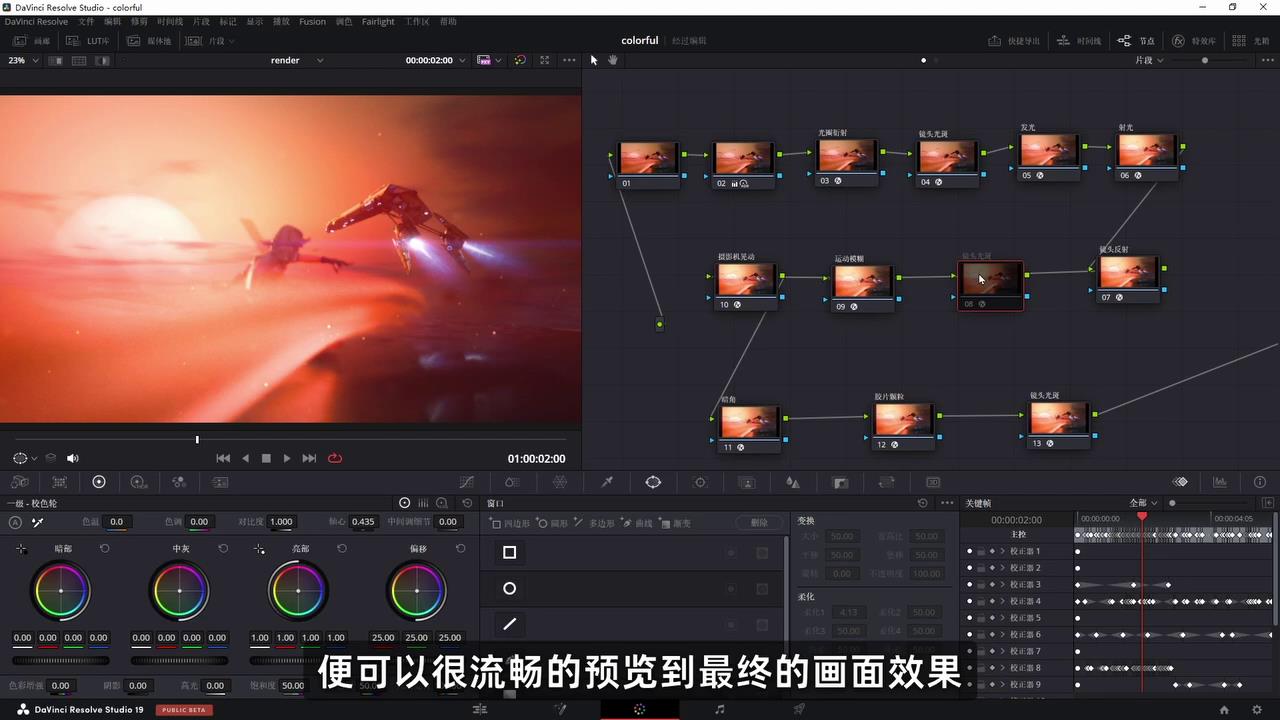This screenshot has width=1280, height=720.
Task: Click the 快捷导出 quick export button
Action: (1015, 41)
